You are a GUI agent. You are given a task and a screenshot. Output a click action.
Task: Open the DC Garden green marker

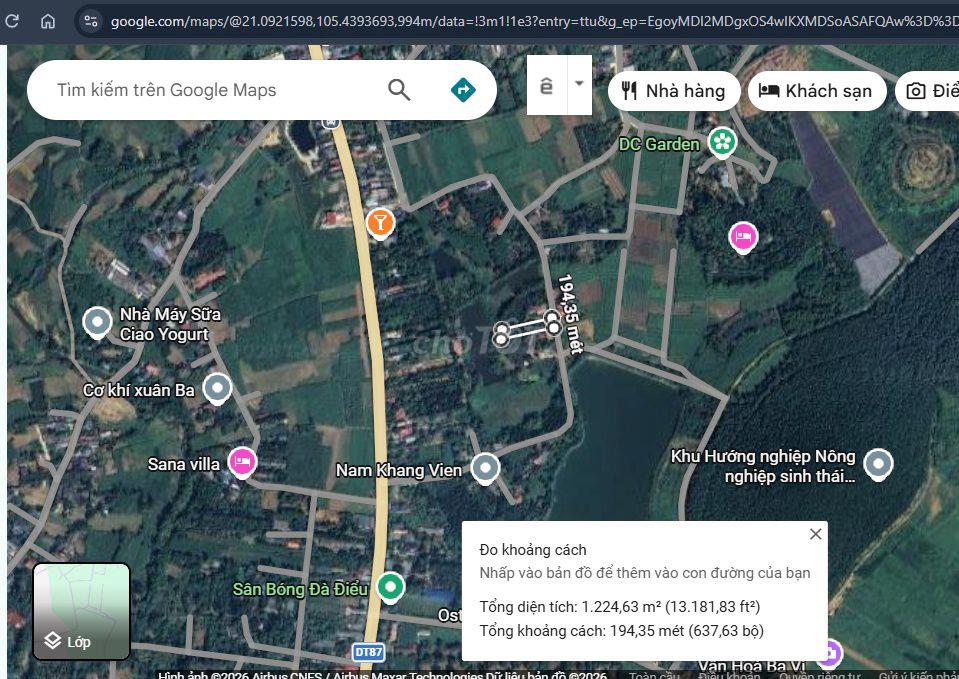pyautogui.click(x=722, y=143)
